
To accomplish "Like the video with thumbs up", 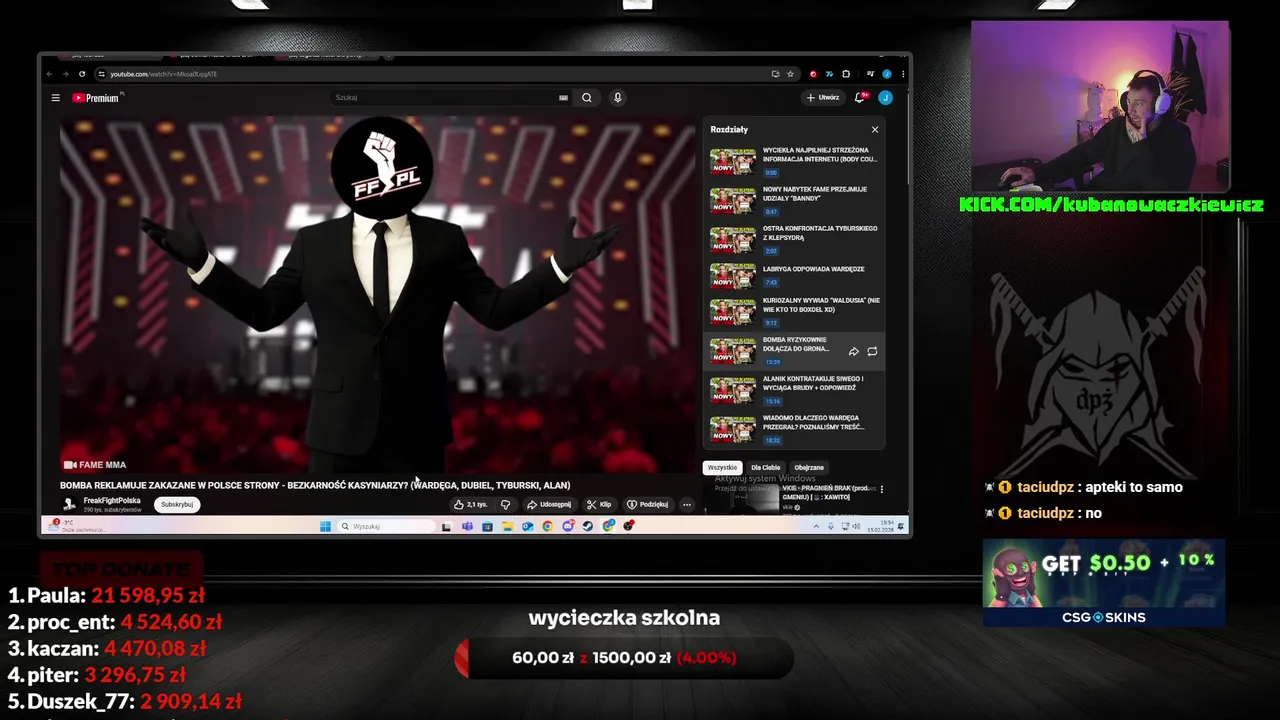I will tap(459, 505).
